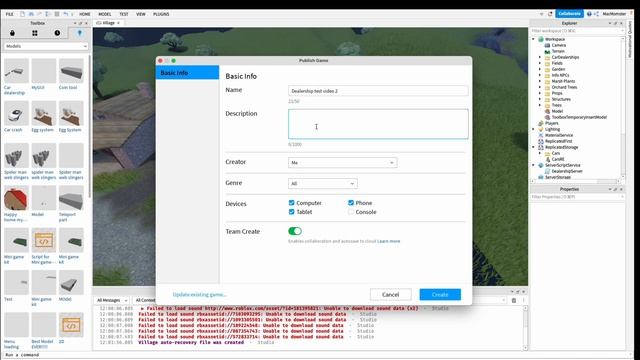Open the FILE menu

[x=9, y=14]
